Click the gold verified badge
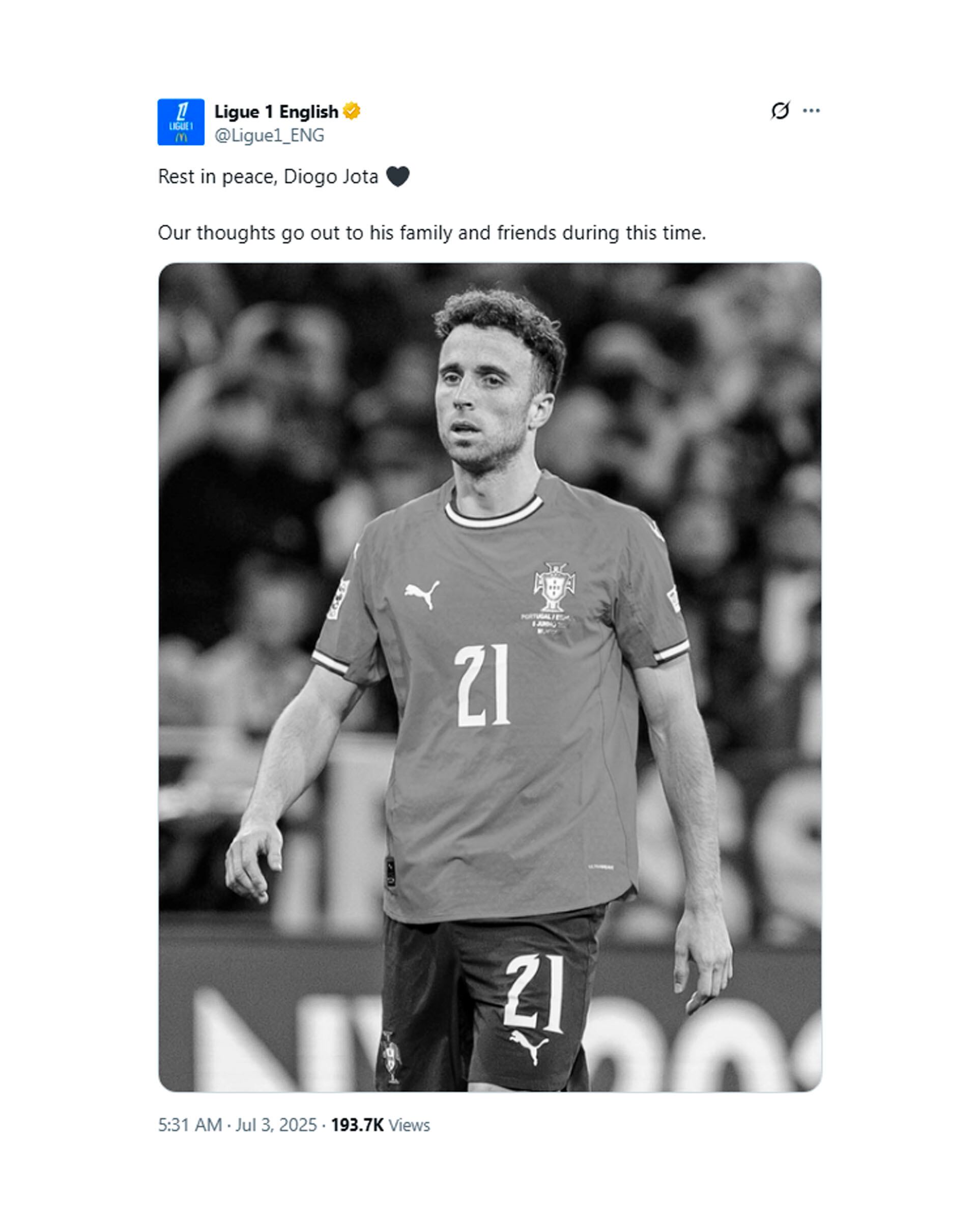The height and width of the screenshot is (1232, 977). click(352, 111)
